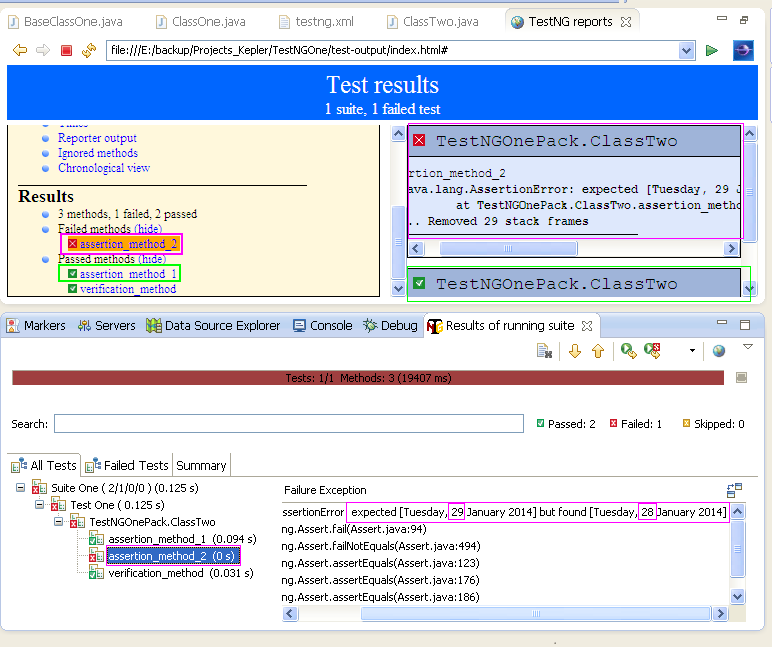
Task: Hide the failed methods list
Action: [x=148, y=229]
